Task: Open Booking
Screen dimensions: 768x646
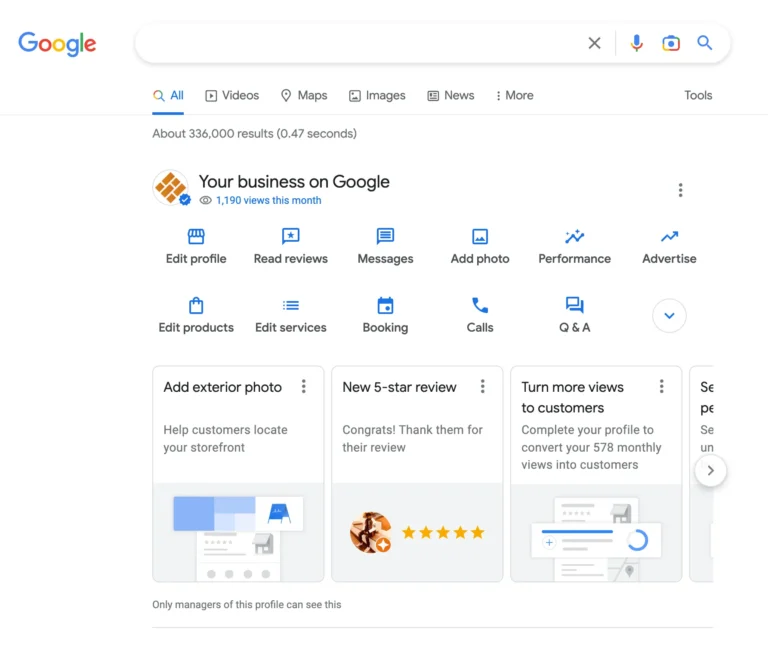Action: [385, 315]
